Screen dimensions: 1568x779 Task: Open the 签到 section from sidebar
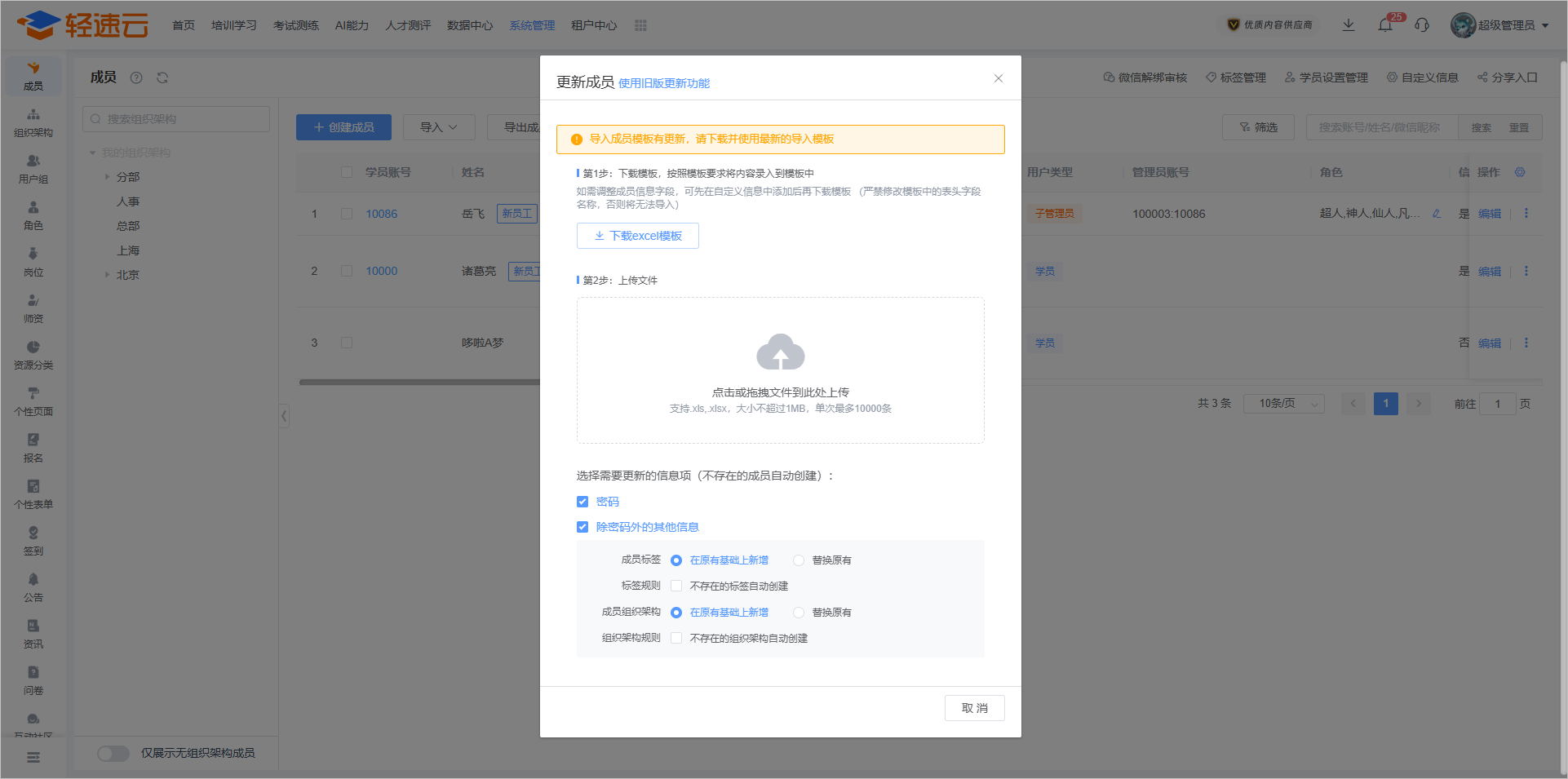[x=33, y=540]
